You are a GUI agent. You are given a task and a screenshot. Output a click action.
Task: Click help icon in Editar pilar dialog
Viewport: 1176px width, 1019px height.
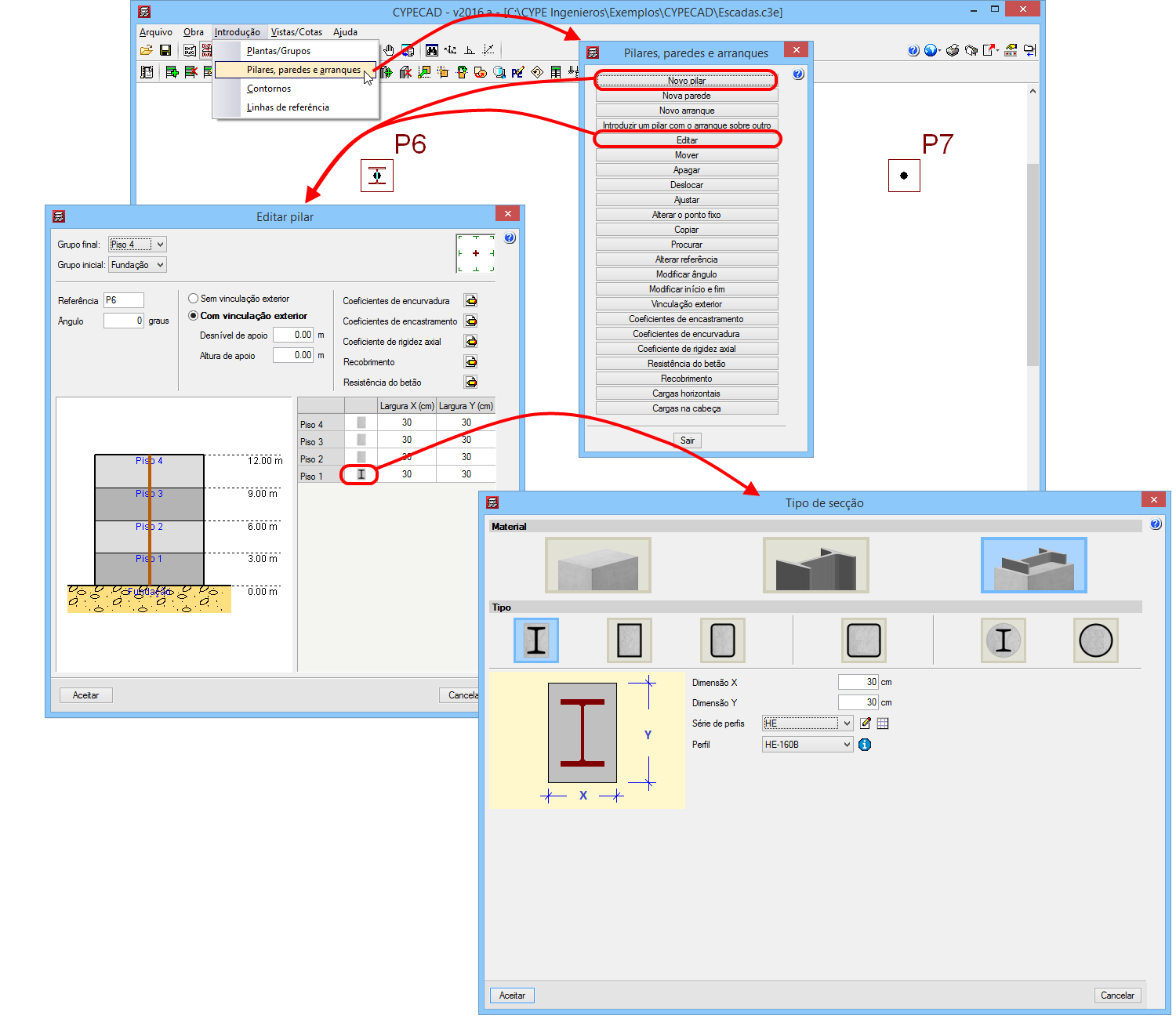click(x=510, y=238)
